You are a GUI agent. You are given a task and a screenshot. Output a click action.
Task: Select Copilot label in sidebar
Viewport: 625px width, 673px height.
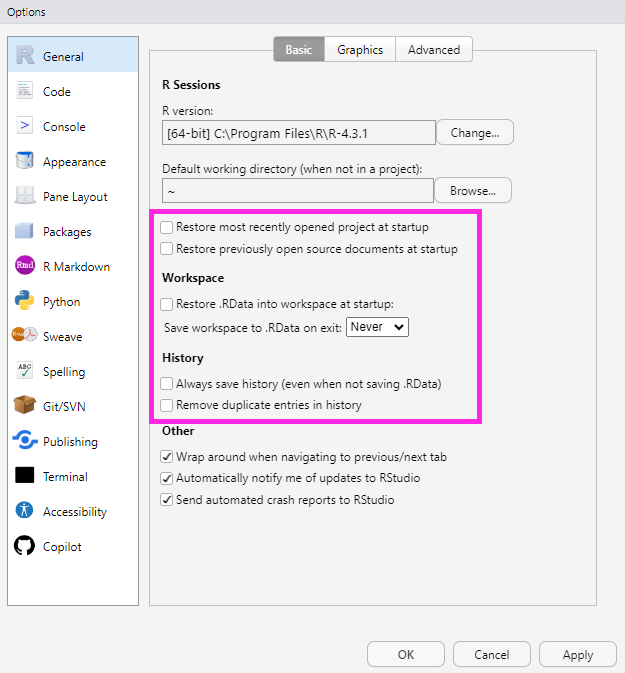tap(62, 547)
